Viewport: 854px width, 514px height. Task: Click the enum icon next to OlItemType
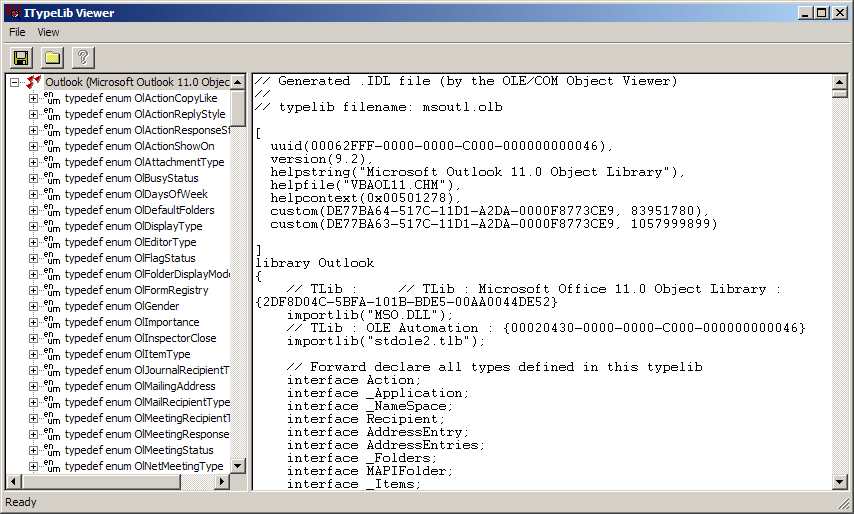point(52,354)
